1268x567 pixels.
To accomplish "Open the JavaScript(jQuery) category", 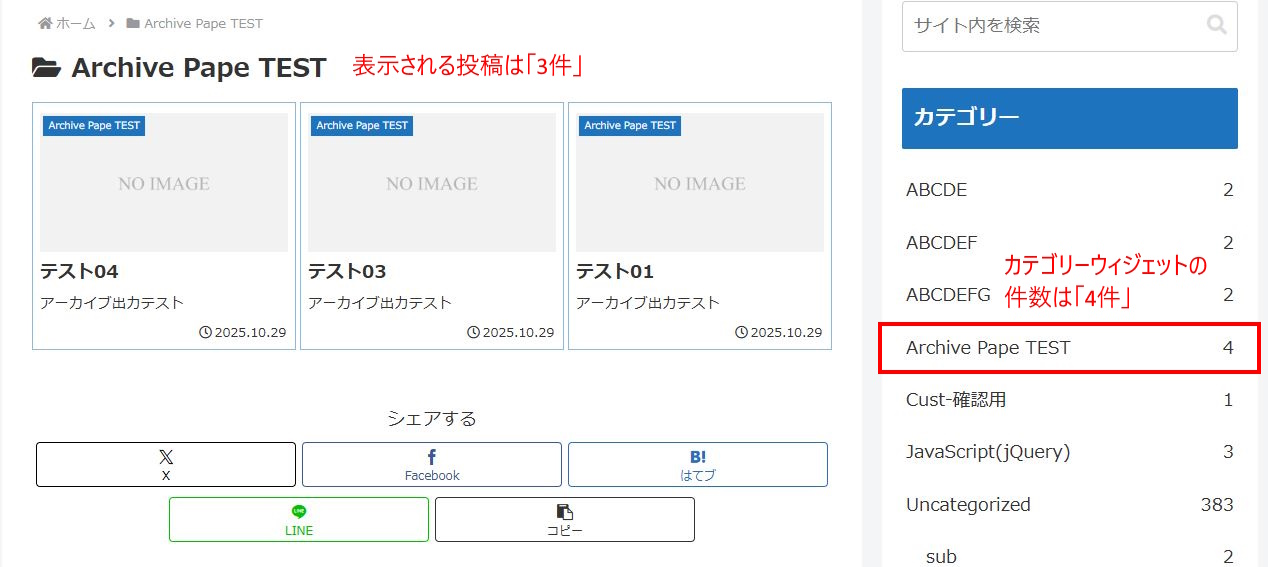I will coord(988,452).
